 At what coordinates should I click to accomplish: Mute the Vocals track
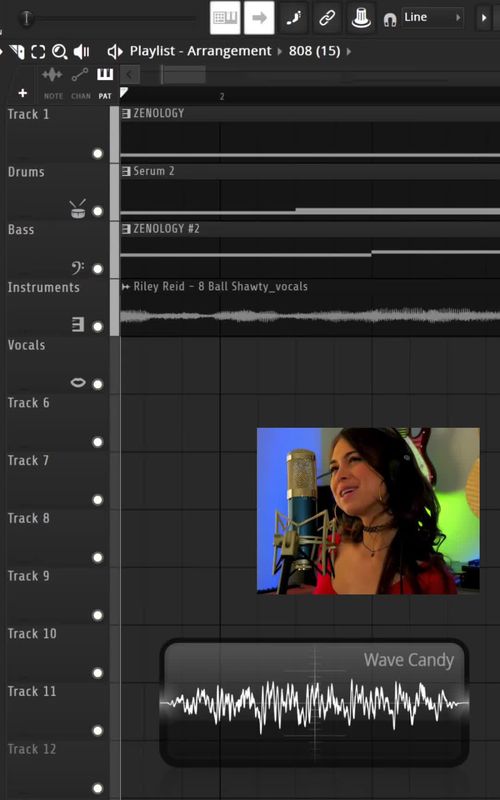98,384
